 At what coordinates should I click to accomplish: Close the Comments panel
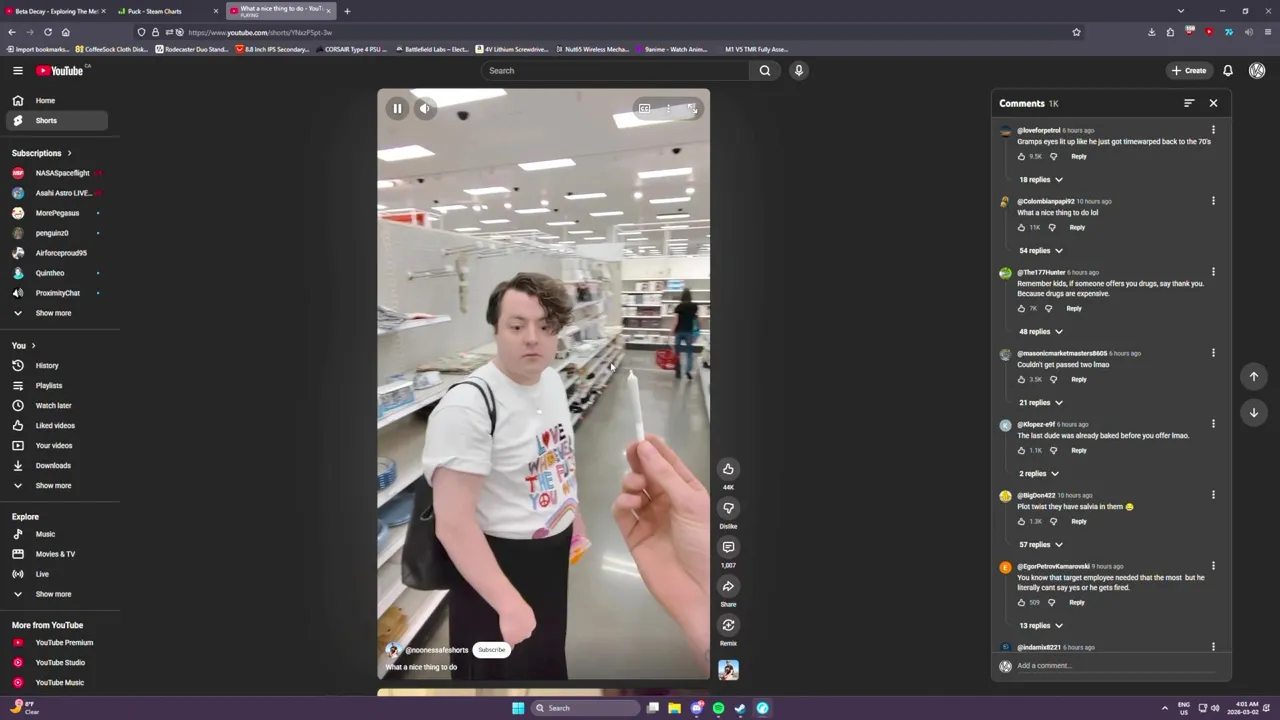tap(1213, 103)
